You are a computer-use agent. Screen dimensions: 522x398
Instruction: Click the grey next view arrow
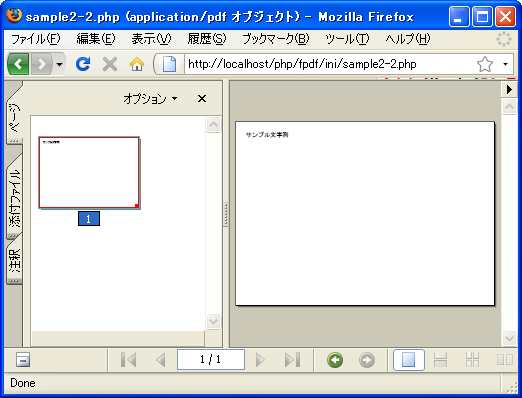point(367,360)
